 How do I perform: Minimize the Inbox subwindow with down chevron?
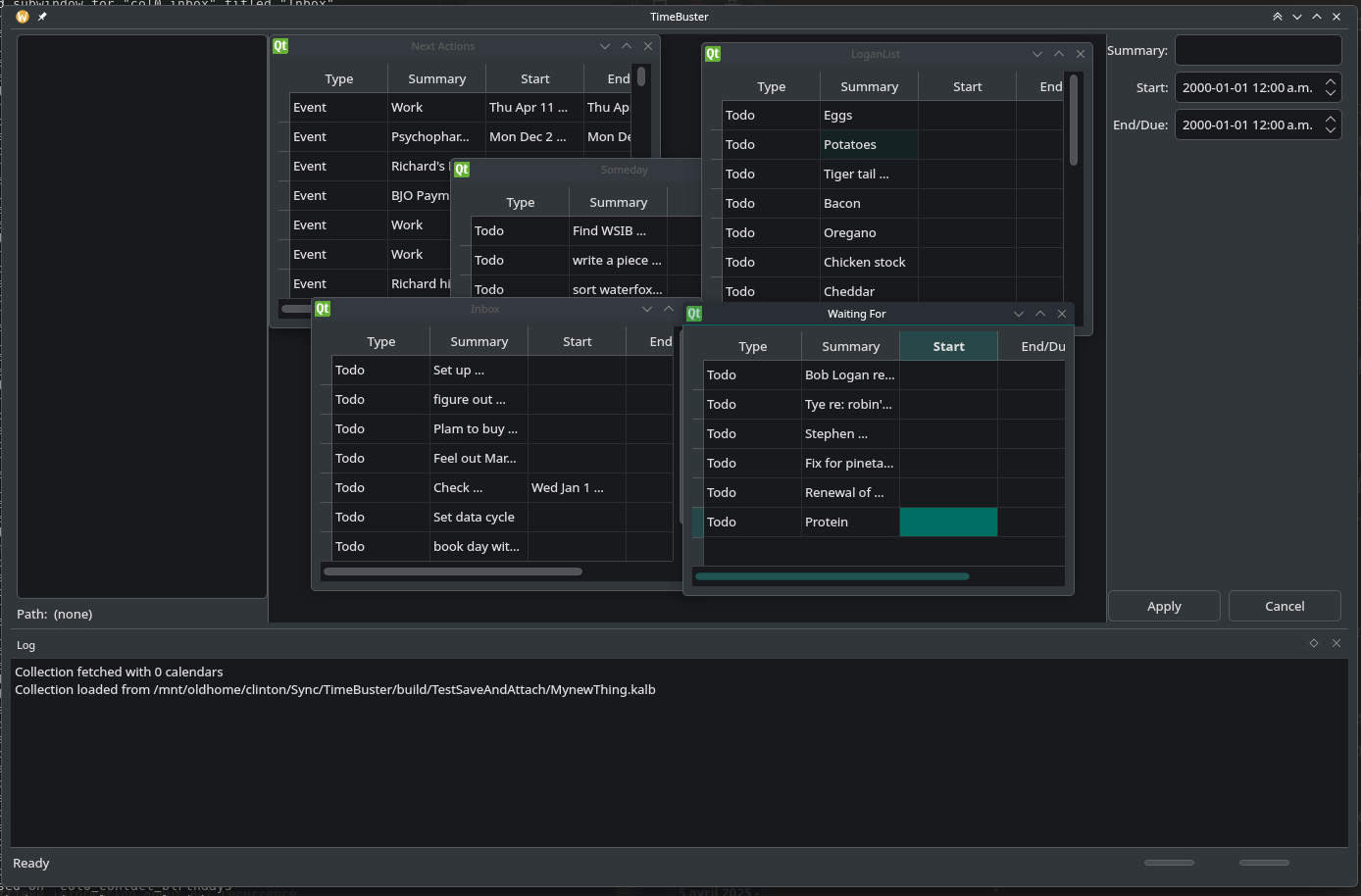(x=647, y=309)
